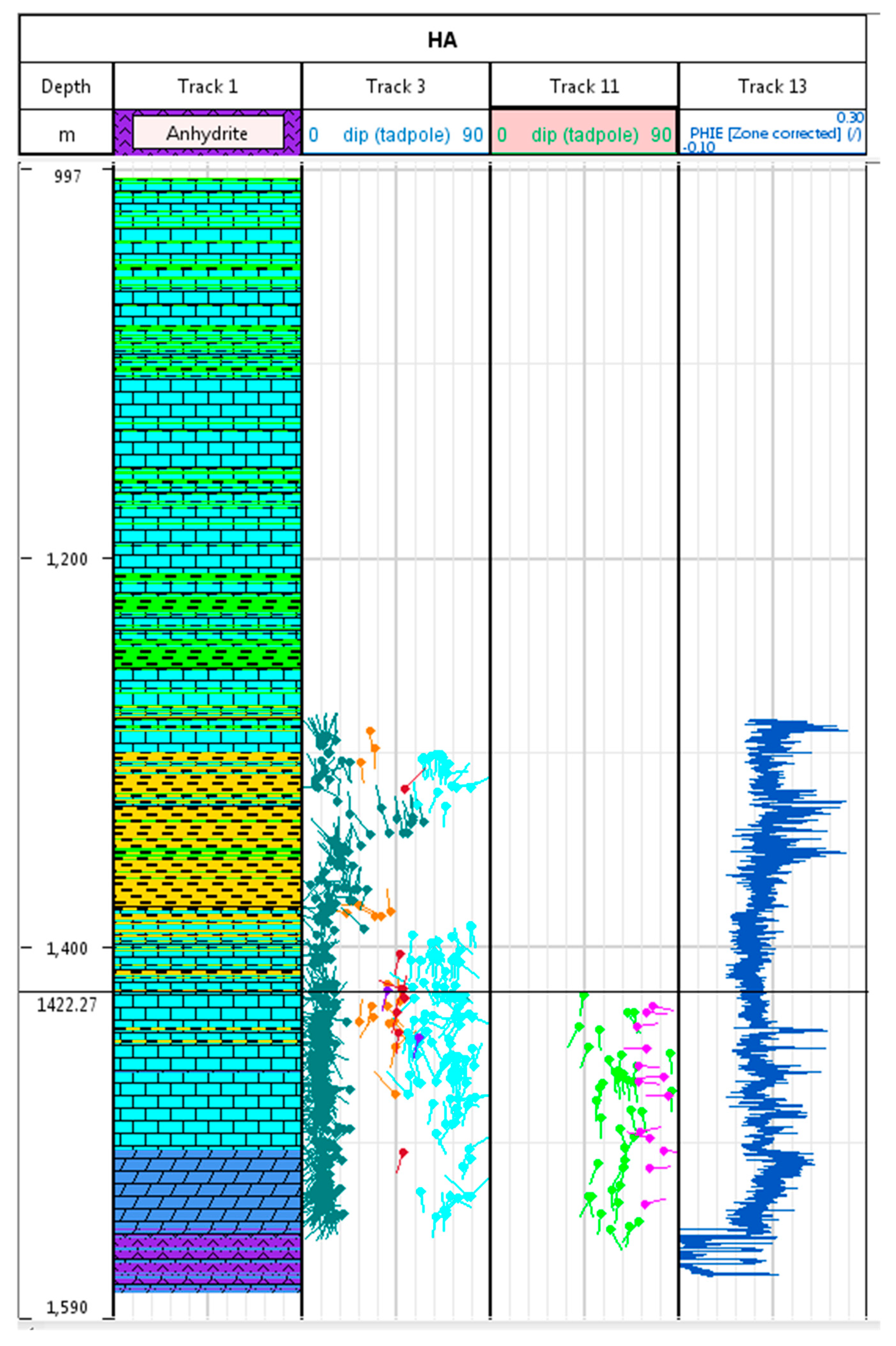896x1346 pixels.
Task: Select the HA well header title
Action: point(442,40)
